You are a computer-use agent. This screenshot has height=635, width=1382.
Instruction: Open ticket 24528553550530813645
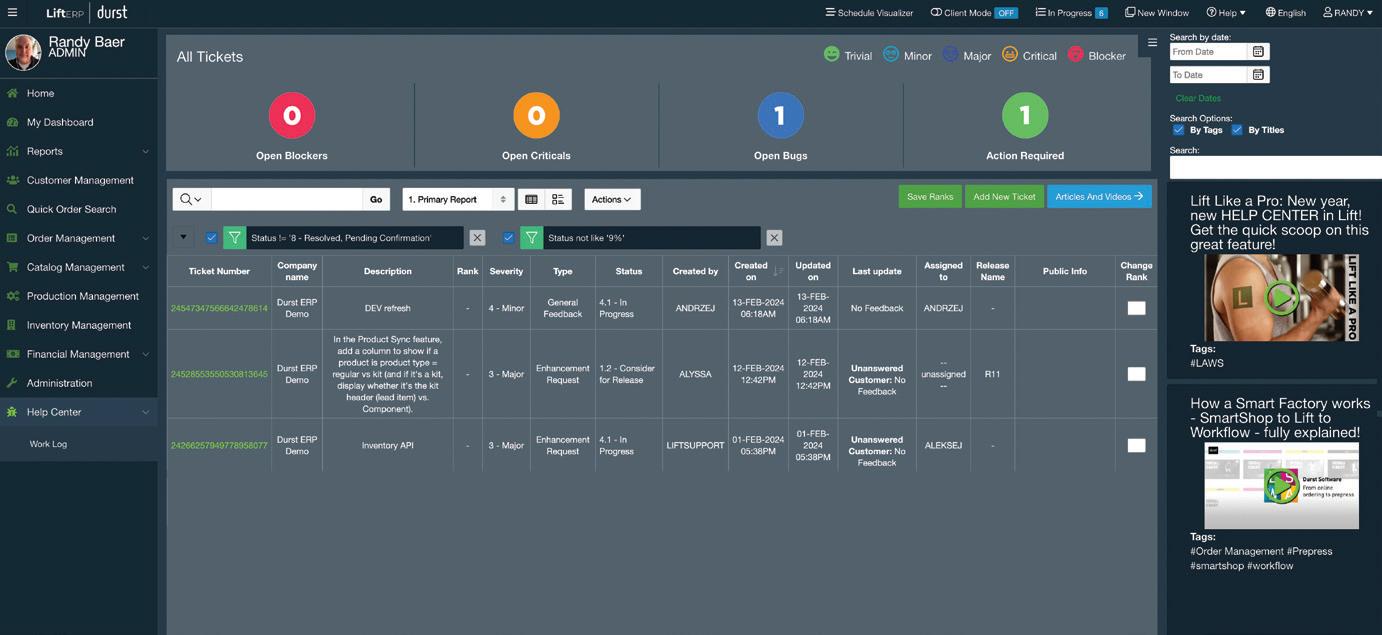[219, 374]
